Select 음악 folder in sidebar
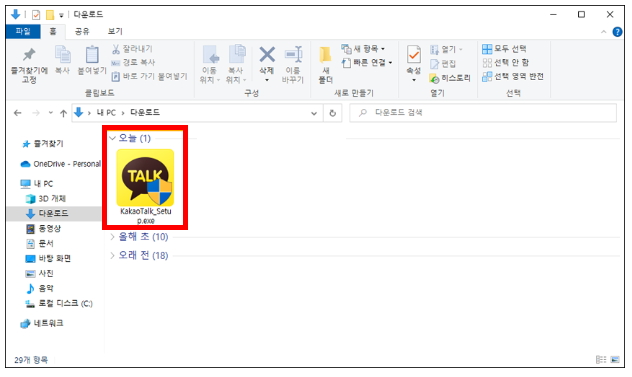632x377 pixels. 40,288
